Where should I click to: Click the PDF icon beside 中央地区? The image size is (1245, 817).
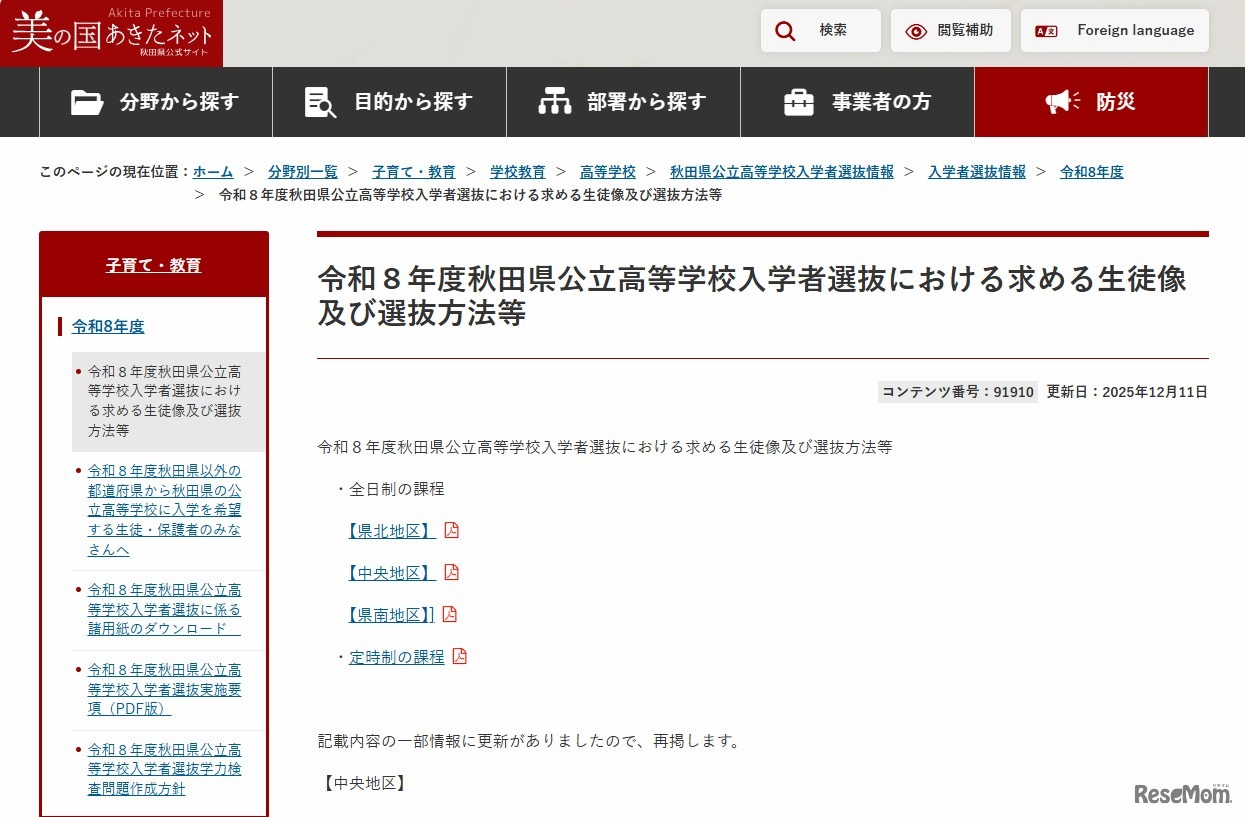click(451, 572)
